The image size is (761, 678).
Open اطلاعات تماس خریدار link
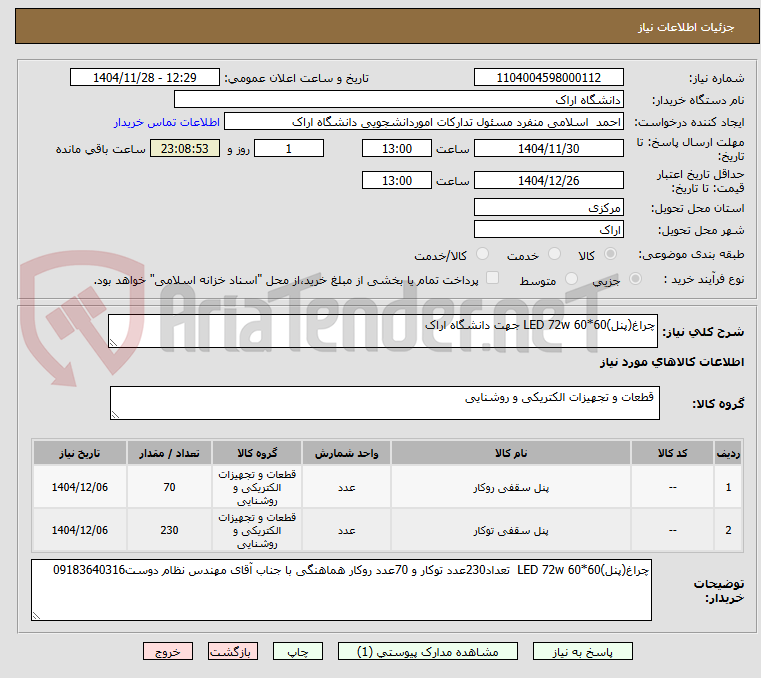(167, 122)
